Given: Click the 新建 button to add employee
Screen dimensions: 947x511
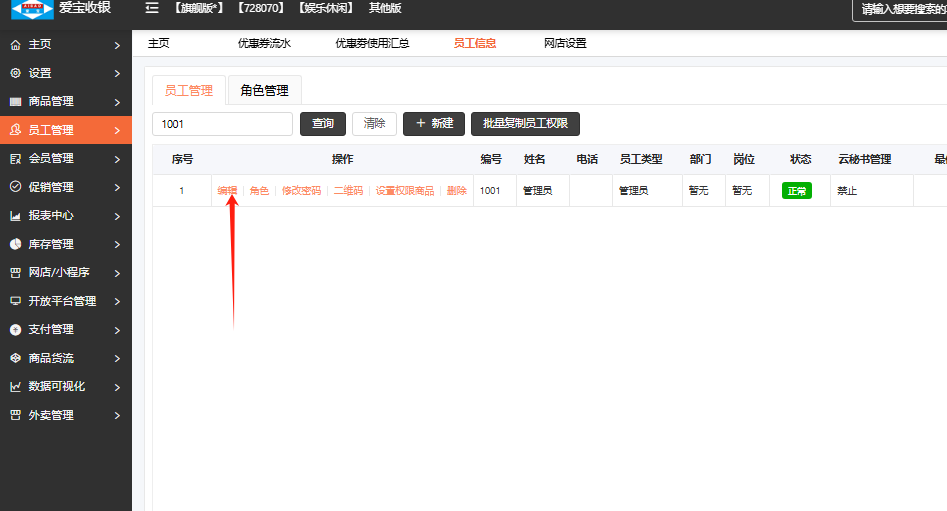Looking at the screenshot, I should (x=434, y=124).
